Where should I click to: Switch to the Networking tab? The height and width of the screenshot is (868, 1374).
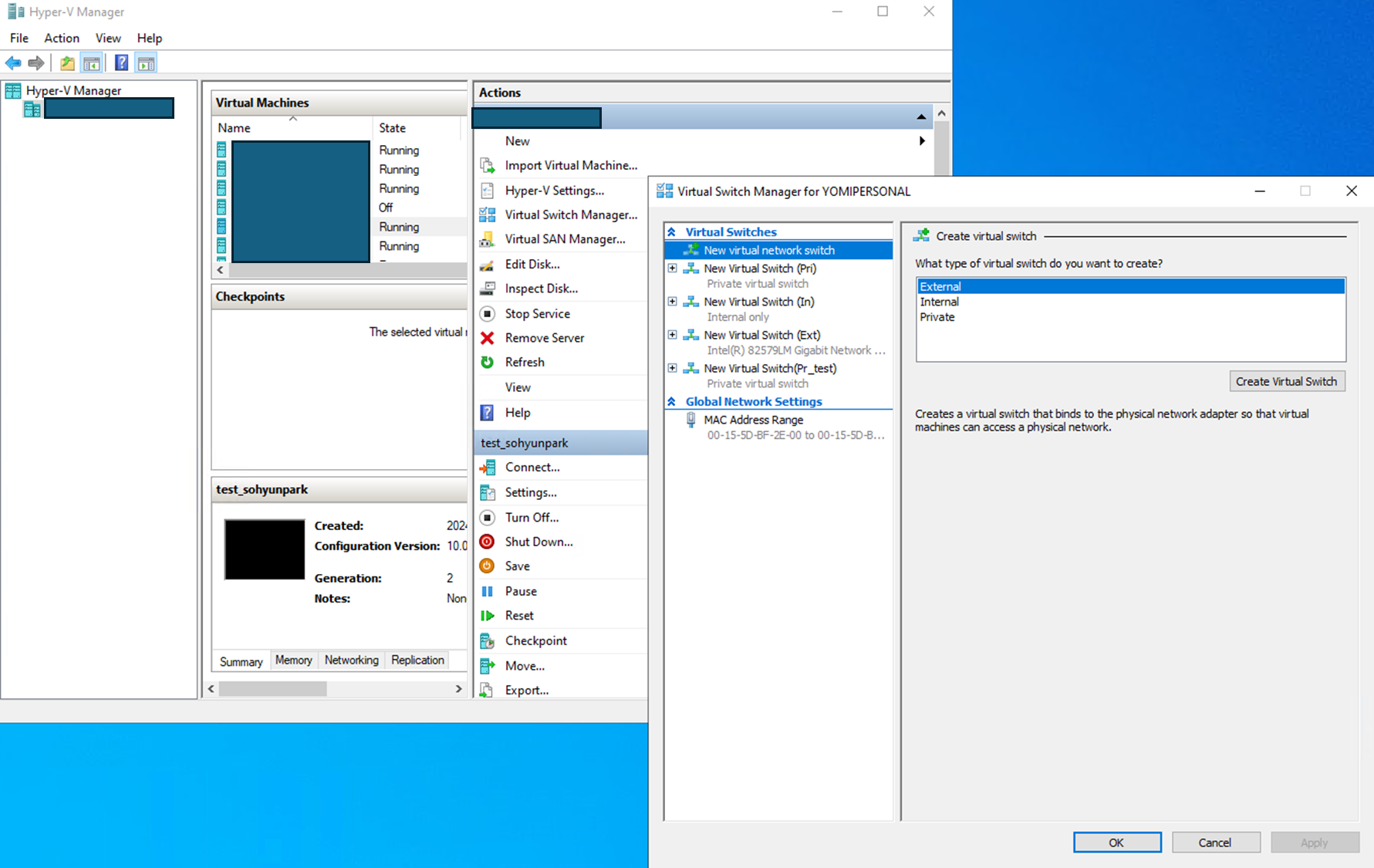(x=352, y=660)
